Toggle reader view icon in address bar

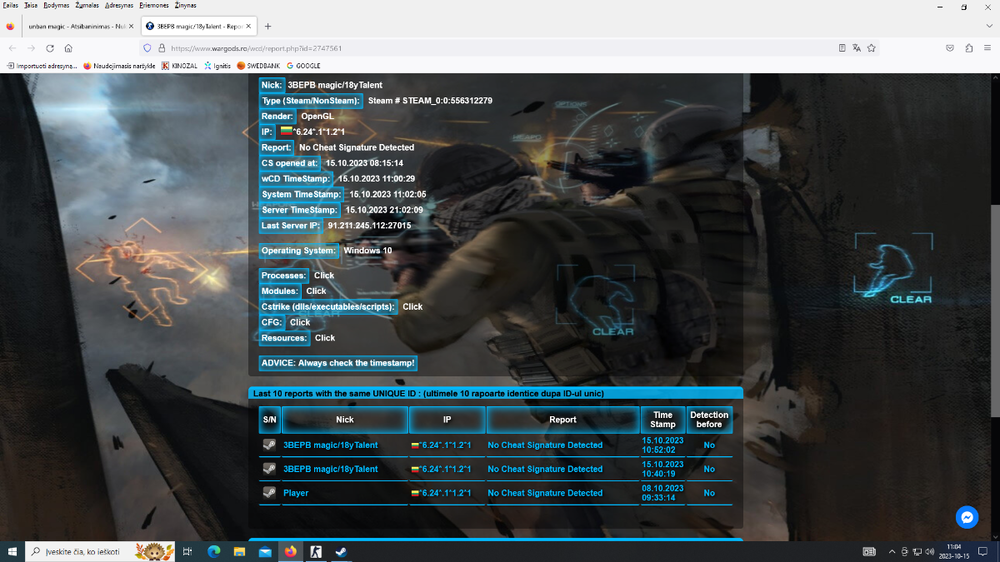click(842, 48)
